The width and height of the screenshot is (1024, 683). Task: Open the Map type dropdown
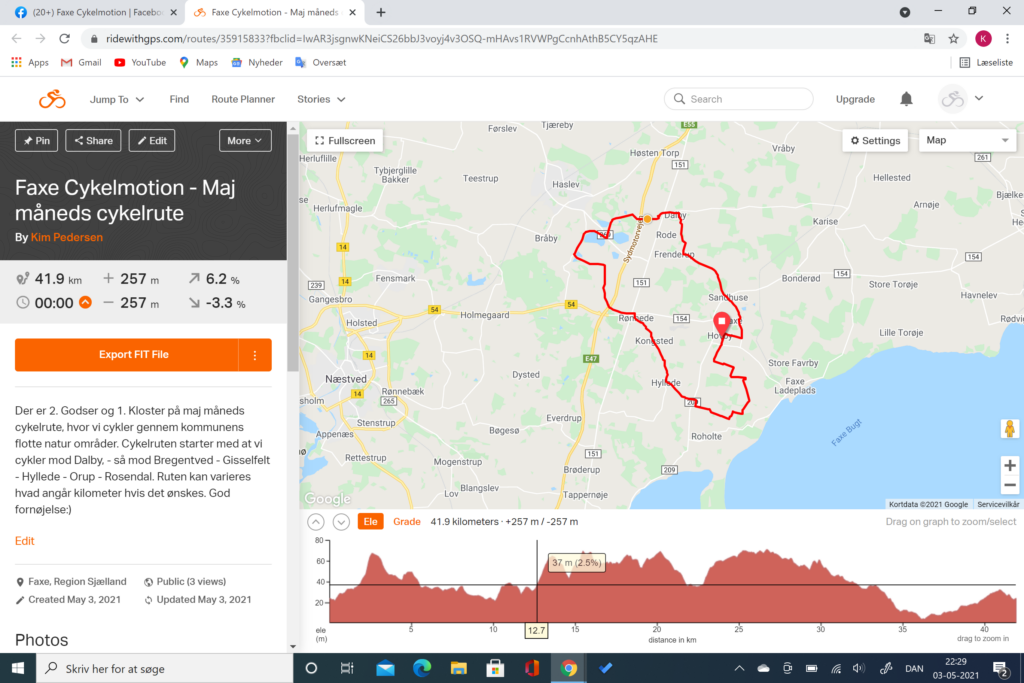click(x=967, y=140)
